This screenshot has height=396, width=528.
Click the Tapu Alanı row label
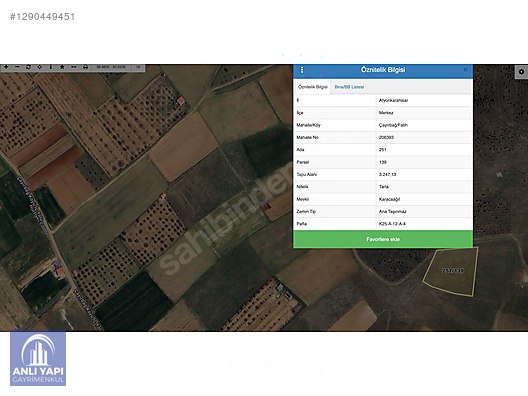tap(306, 174)
